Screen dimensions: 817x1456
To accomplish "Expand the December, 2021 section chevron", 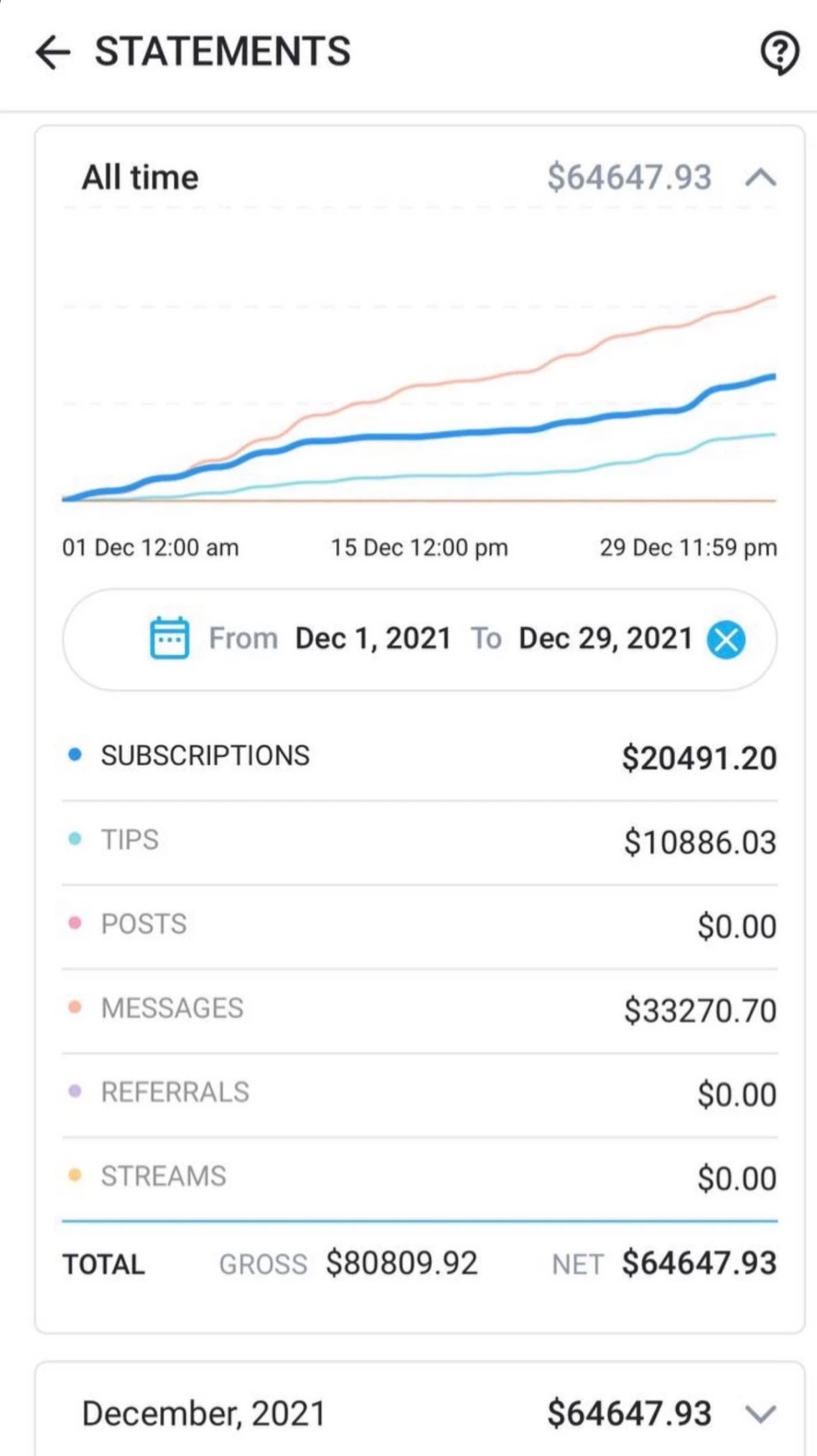I will [760, 1414].
